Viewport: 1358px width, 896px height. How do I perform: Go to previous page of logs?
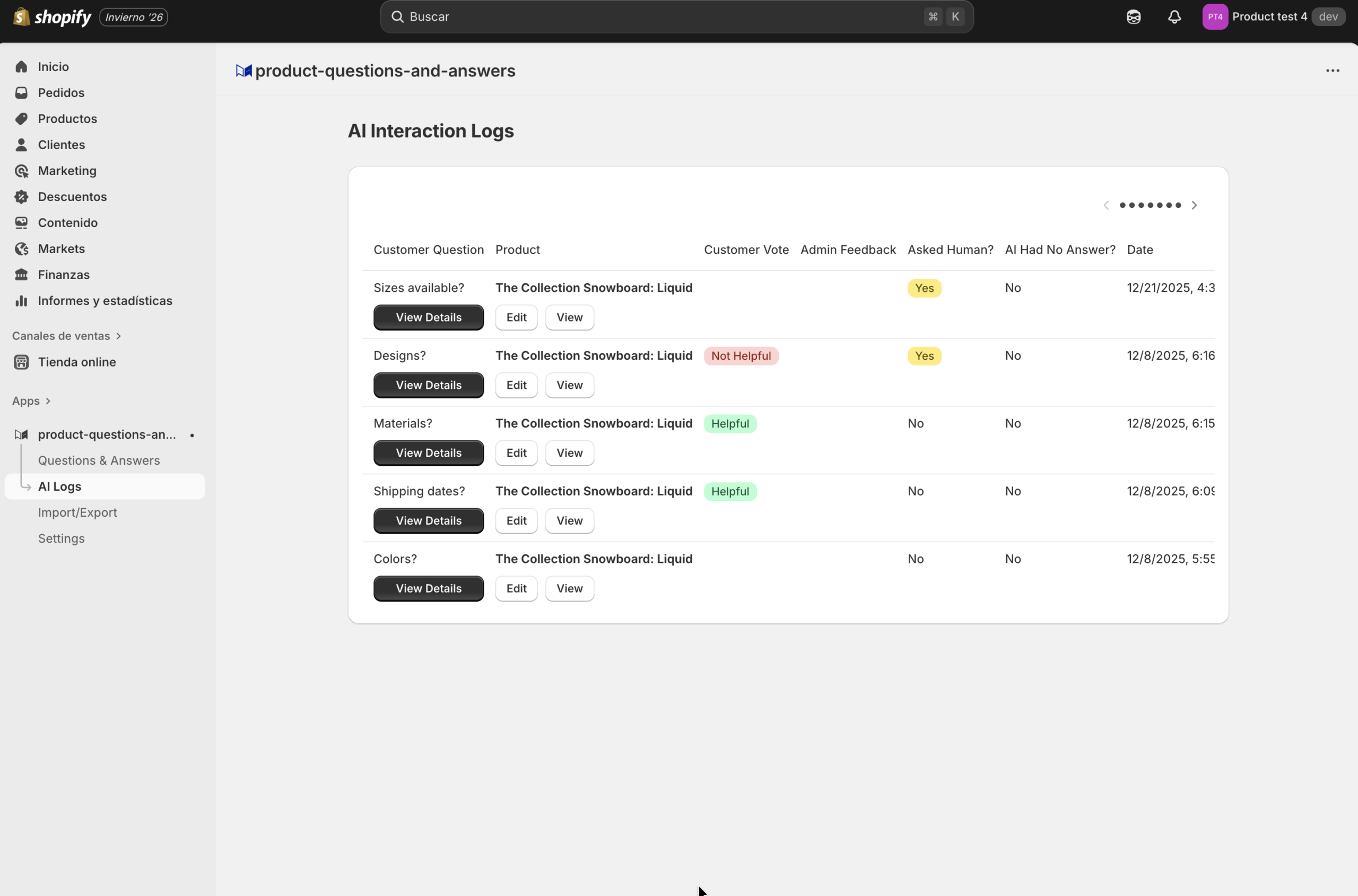1106,205
